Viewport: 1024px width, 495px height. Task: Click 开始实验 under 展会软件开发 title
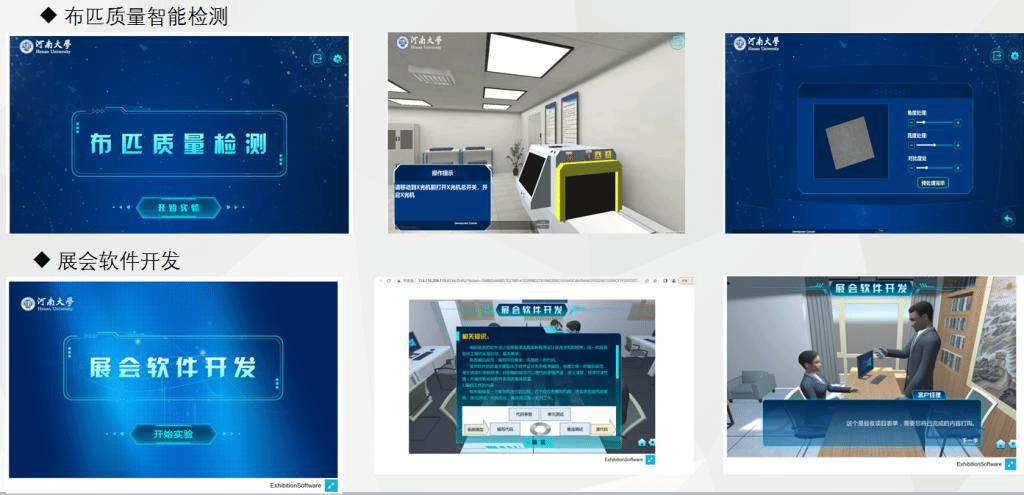[173, 434]
